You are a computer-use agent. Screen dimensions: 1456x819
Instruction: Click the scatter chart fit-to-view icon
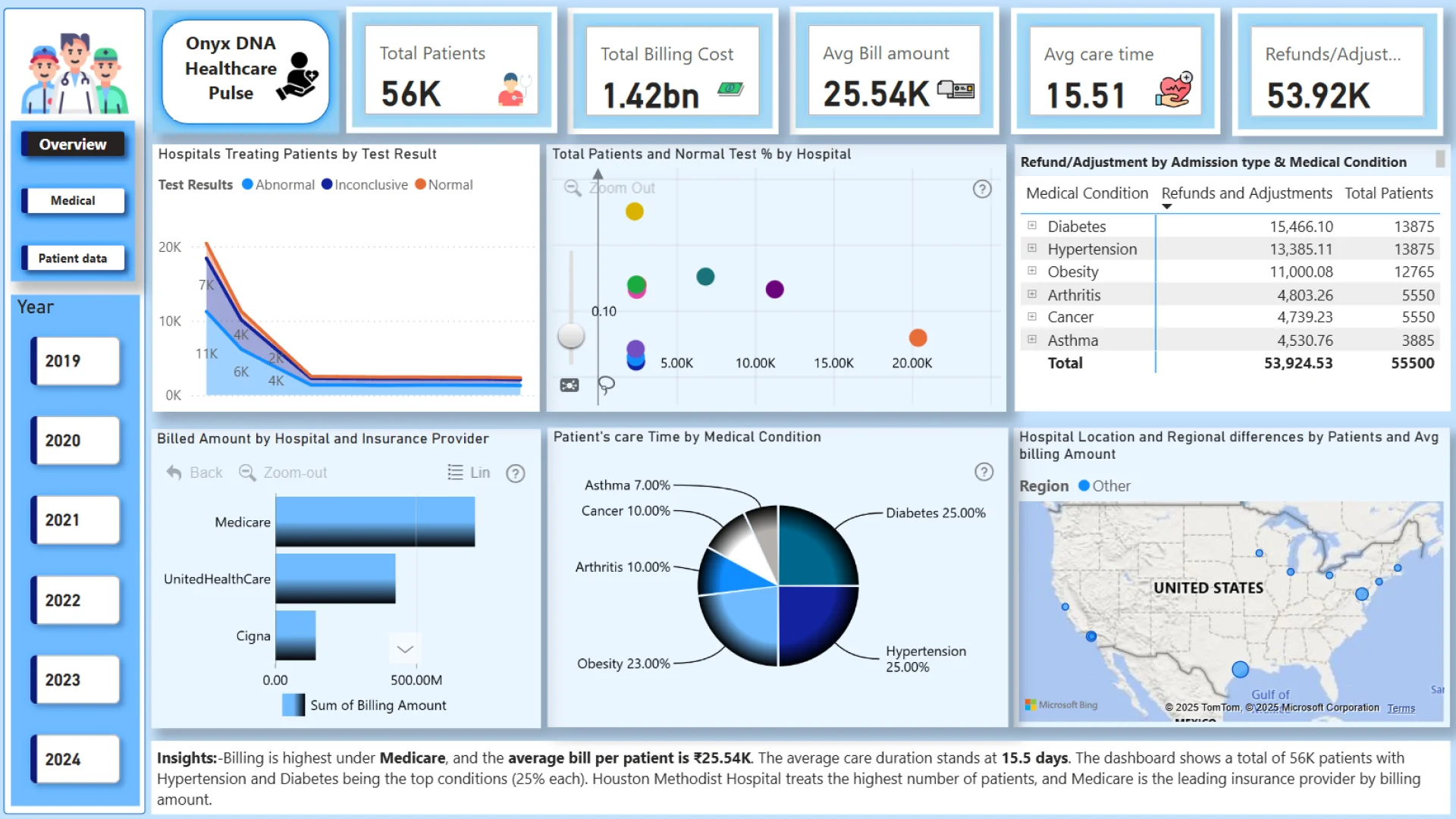570,385
